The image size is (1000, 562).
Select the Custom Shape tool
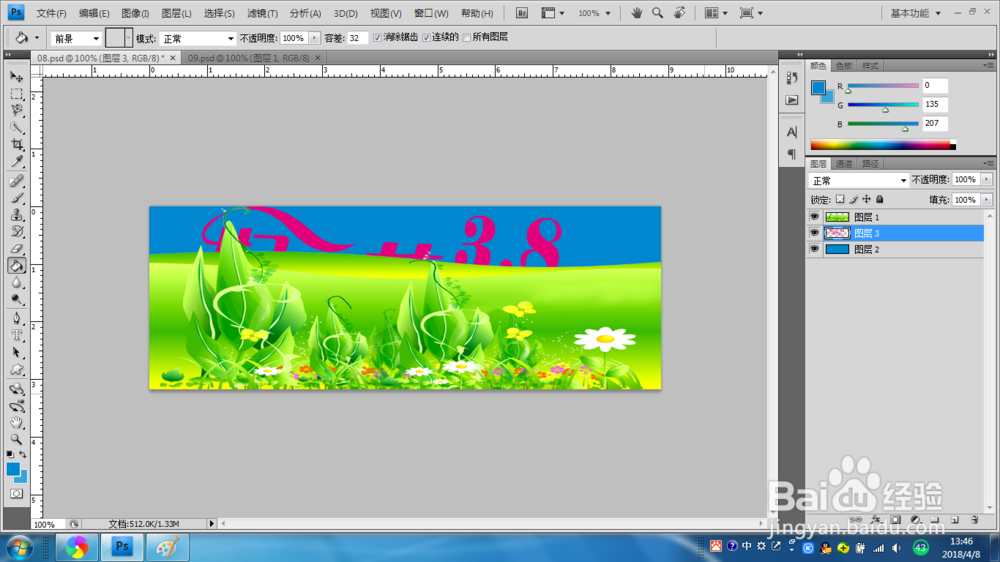(17, 369)
